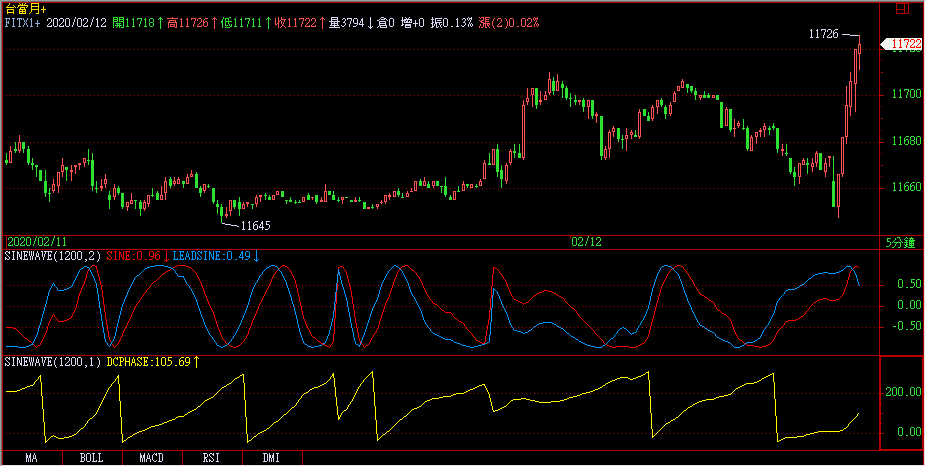Click the 增+0 value in header
926x467 pixels.
(x=412, y=23)
